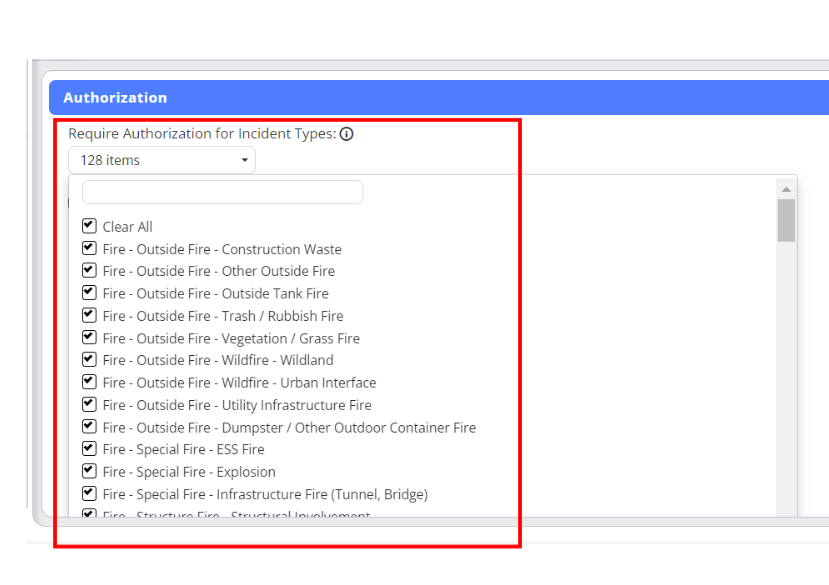Viewport: 829px width, 585px height.
Task: Toggle the Clear All checkbox
Action: (89, 226)
